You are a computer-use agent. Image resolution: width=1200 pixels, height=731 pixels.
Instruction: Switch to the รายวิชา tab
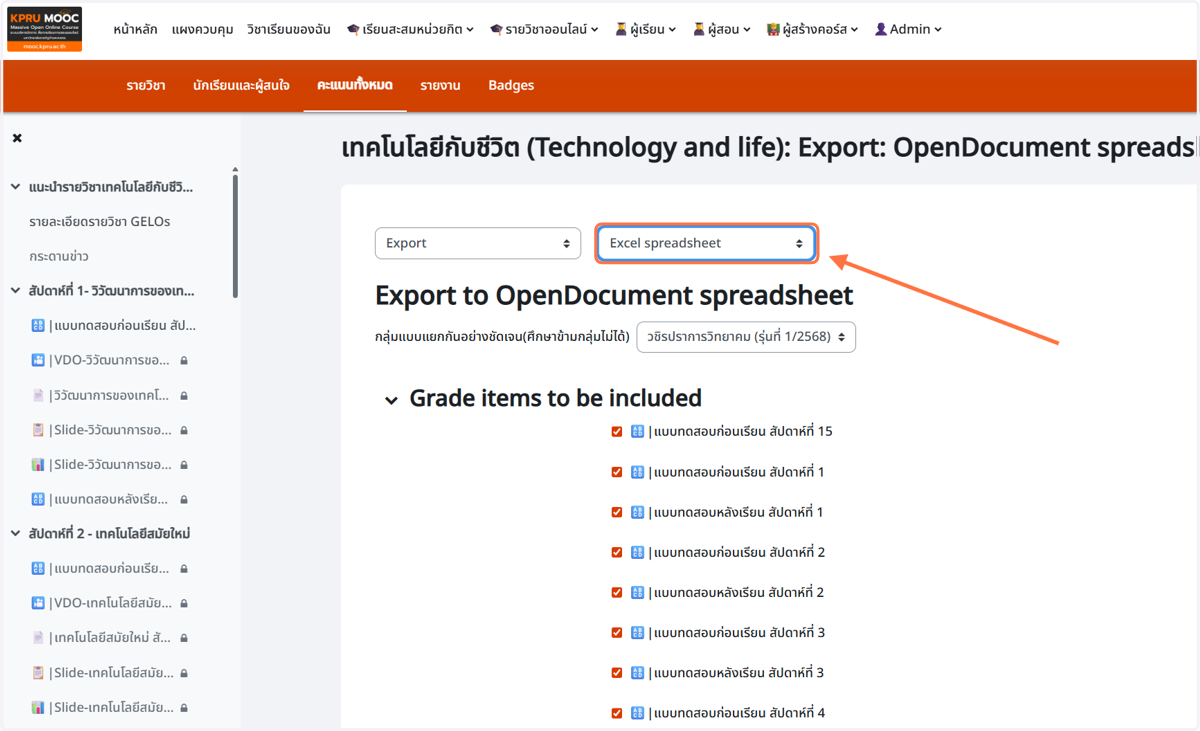coord(146,86)
